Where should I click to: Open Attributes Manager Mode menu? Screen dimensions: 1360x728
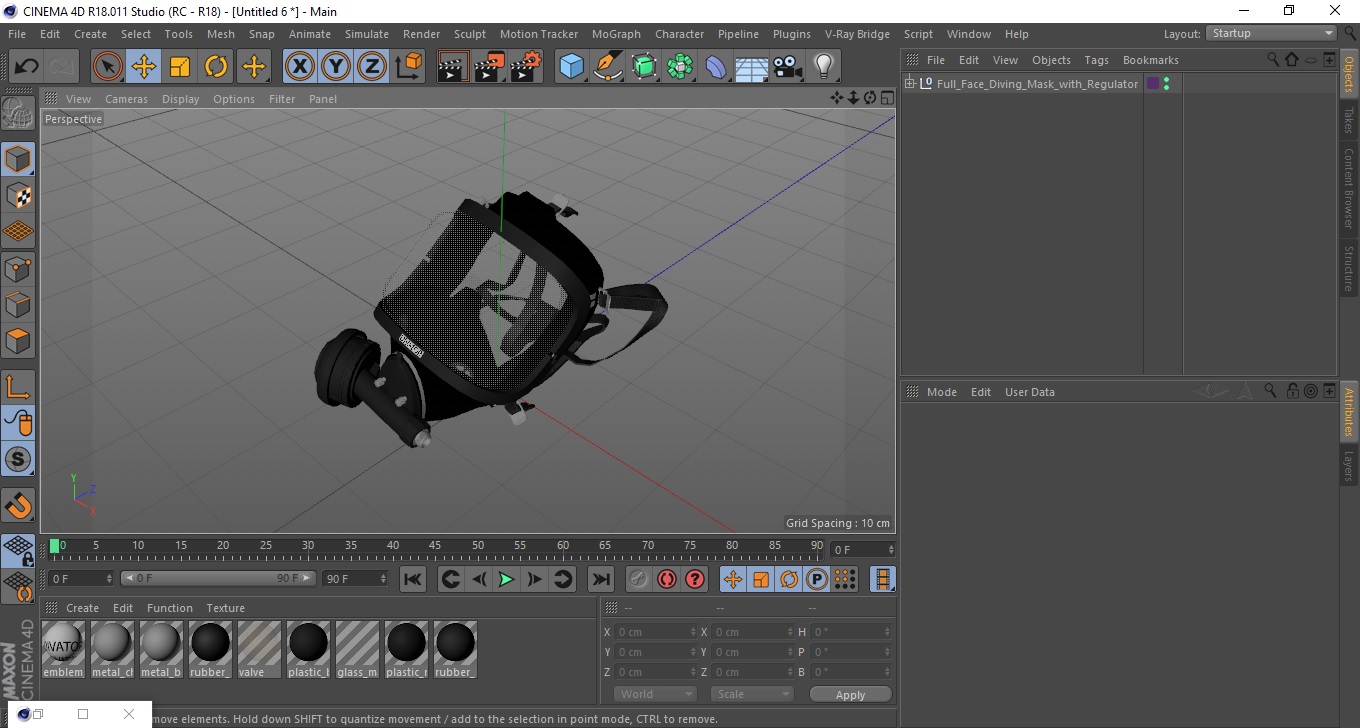942,392
